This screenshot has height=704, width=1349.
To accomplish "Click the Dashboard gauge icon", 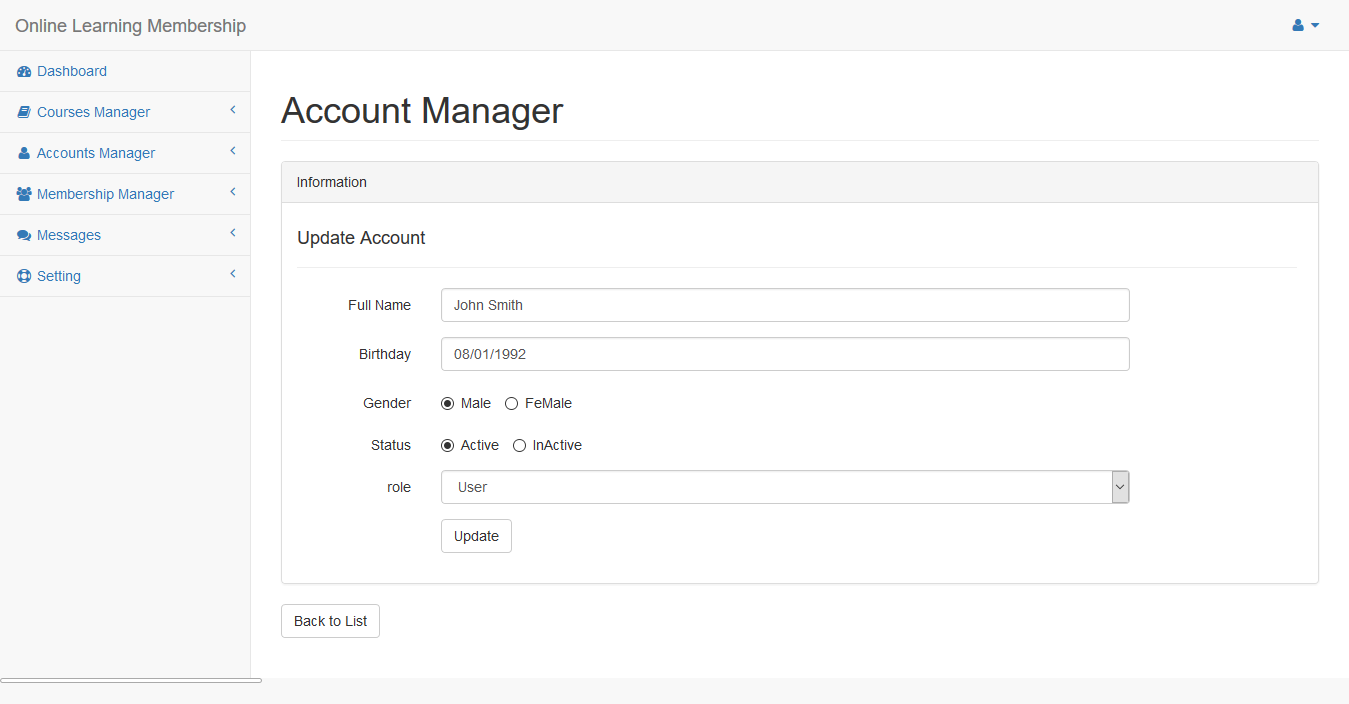I will (x=24, y=72).
